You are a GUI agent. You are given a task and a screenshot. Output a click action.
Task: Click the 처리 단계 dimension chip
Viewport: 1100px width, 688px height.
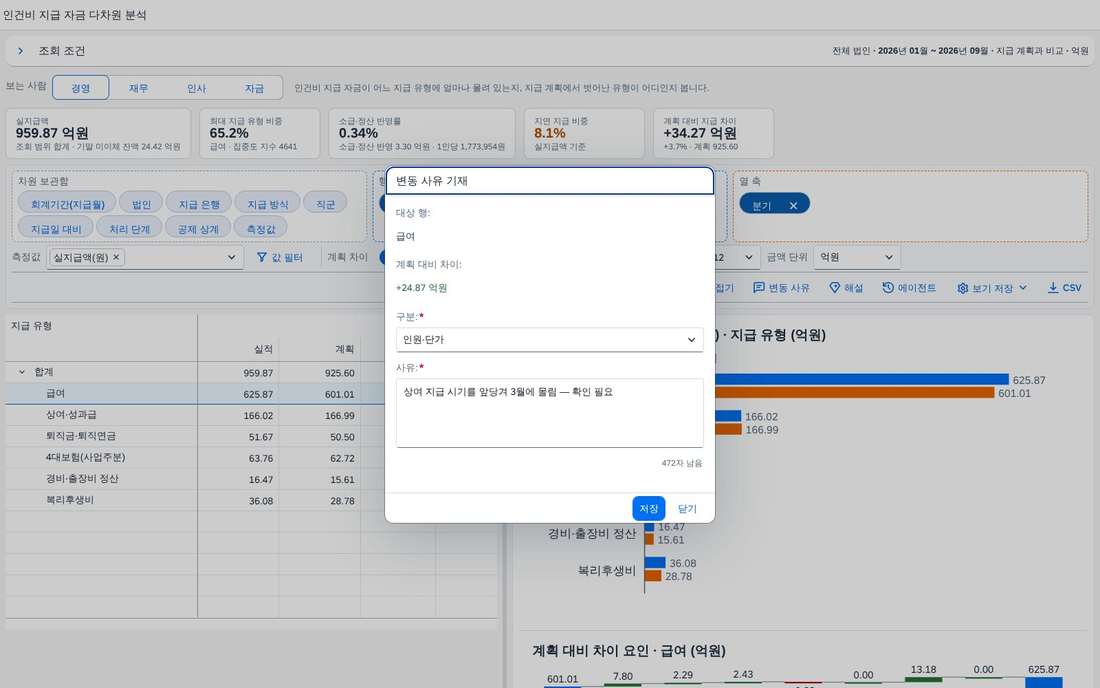point(130,229)
